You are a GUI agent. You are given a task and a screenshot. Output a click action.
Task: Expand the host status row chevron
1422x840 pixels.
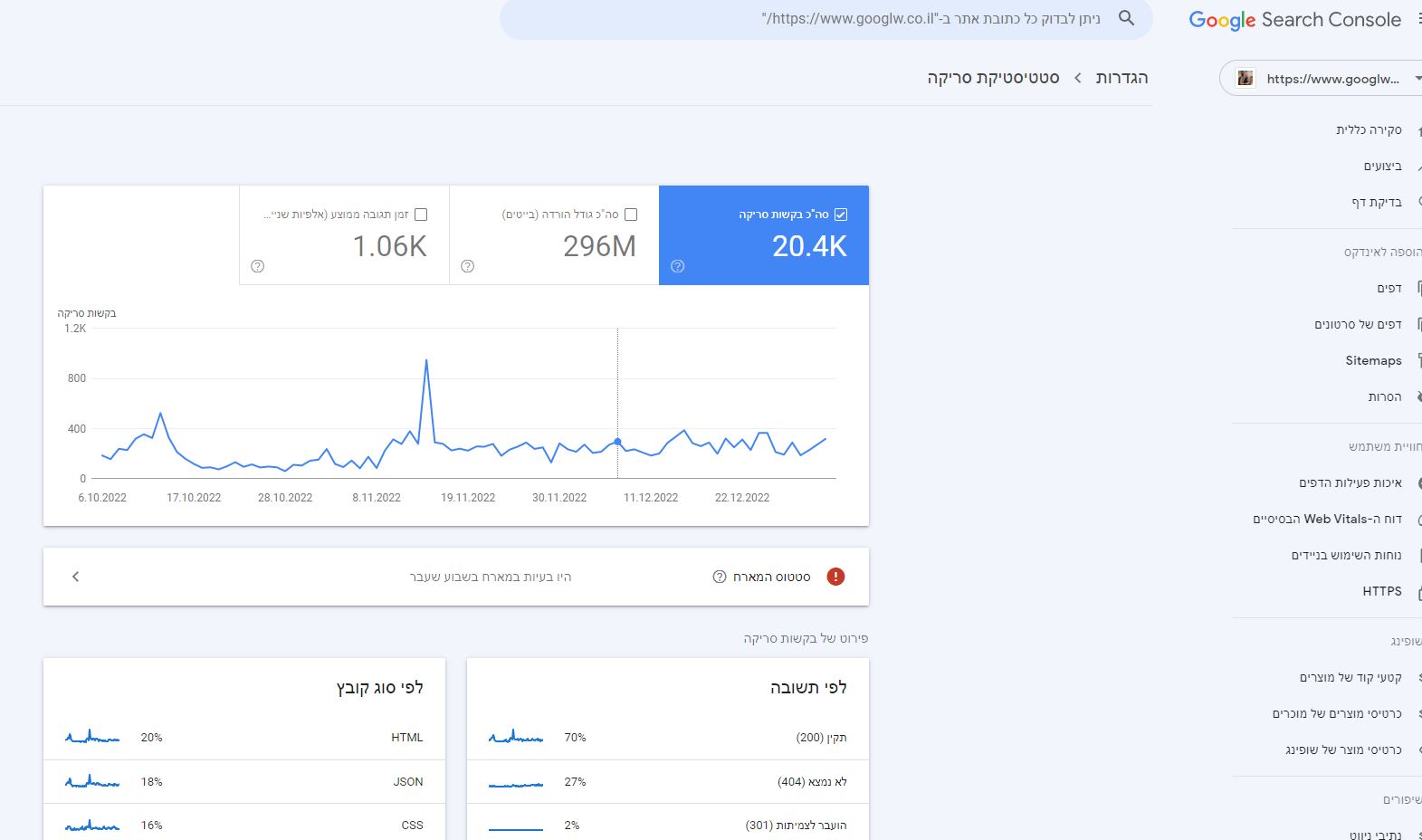76,577
